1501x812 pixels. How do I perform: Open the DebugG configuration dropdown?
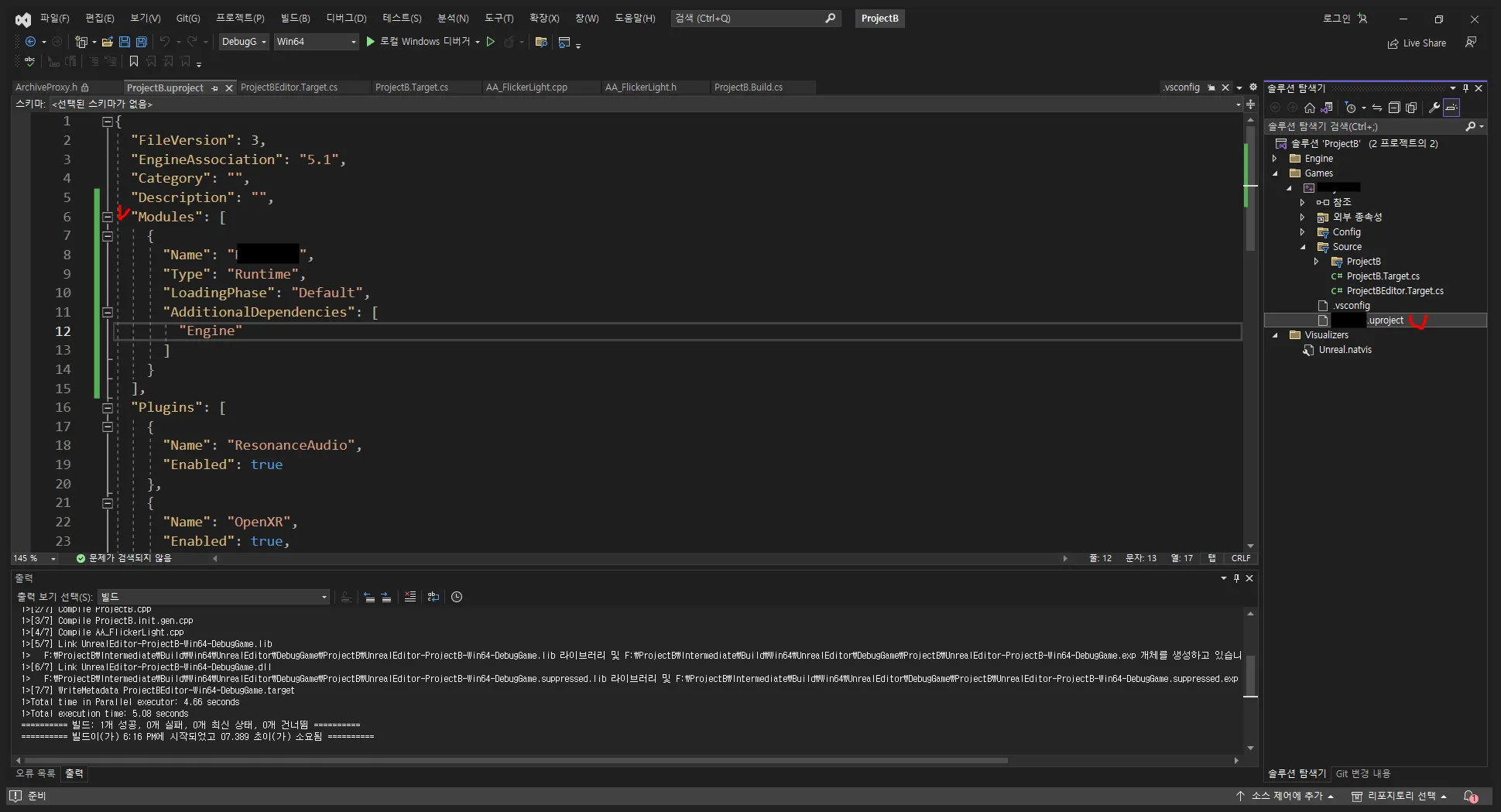click(244, 42)
